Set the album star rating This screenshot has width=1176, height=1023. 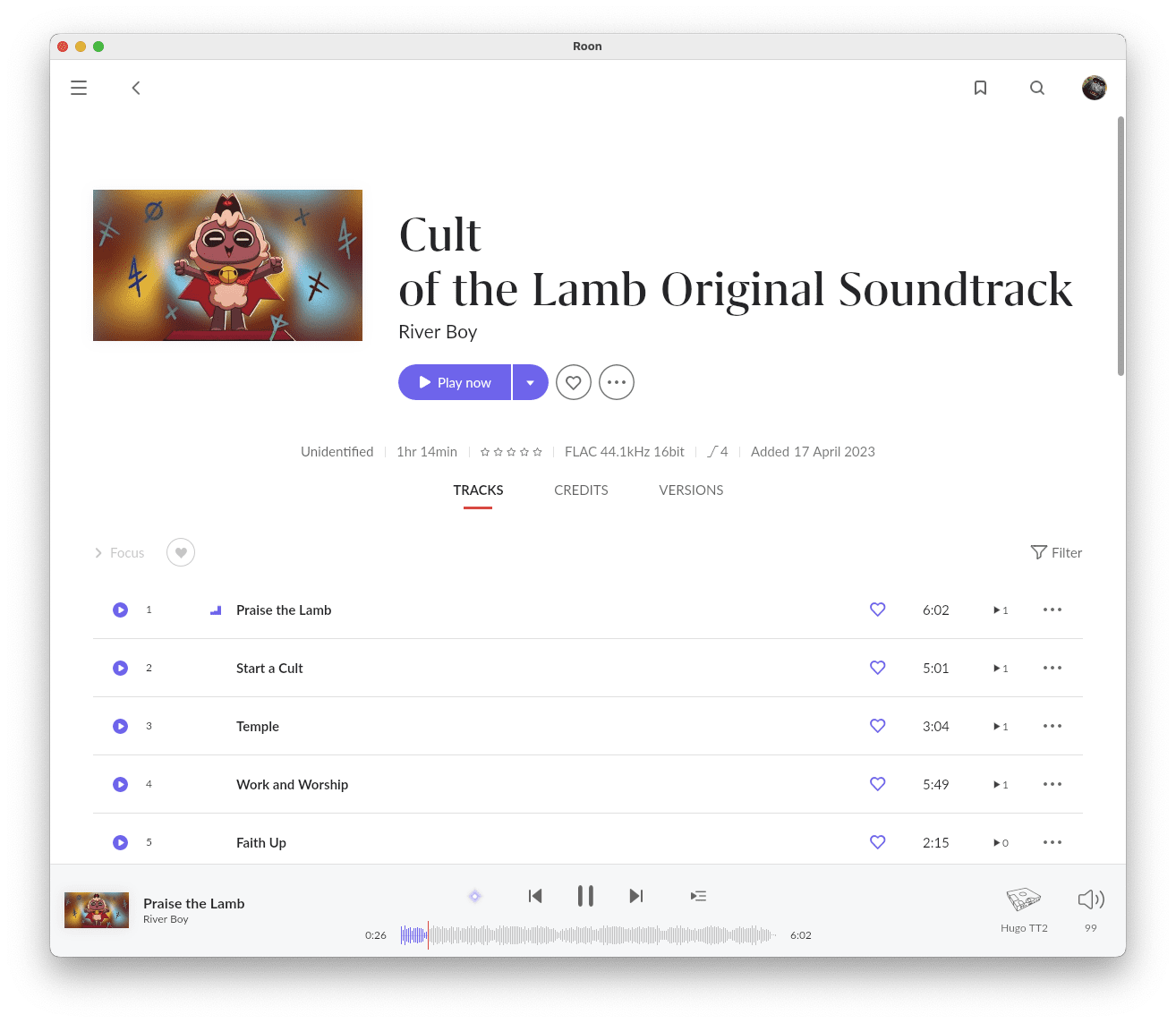[511, 452]
